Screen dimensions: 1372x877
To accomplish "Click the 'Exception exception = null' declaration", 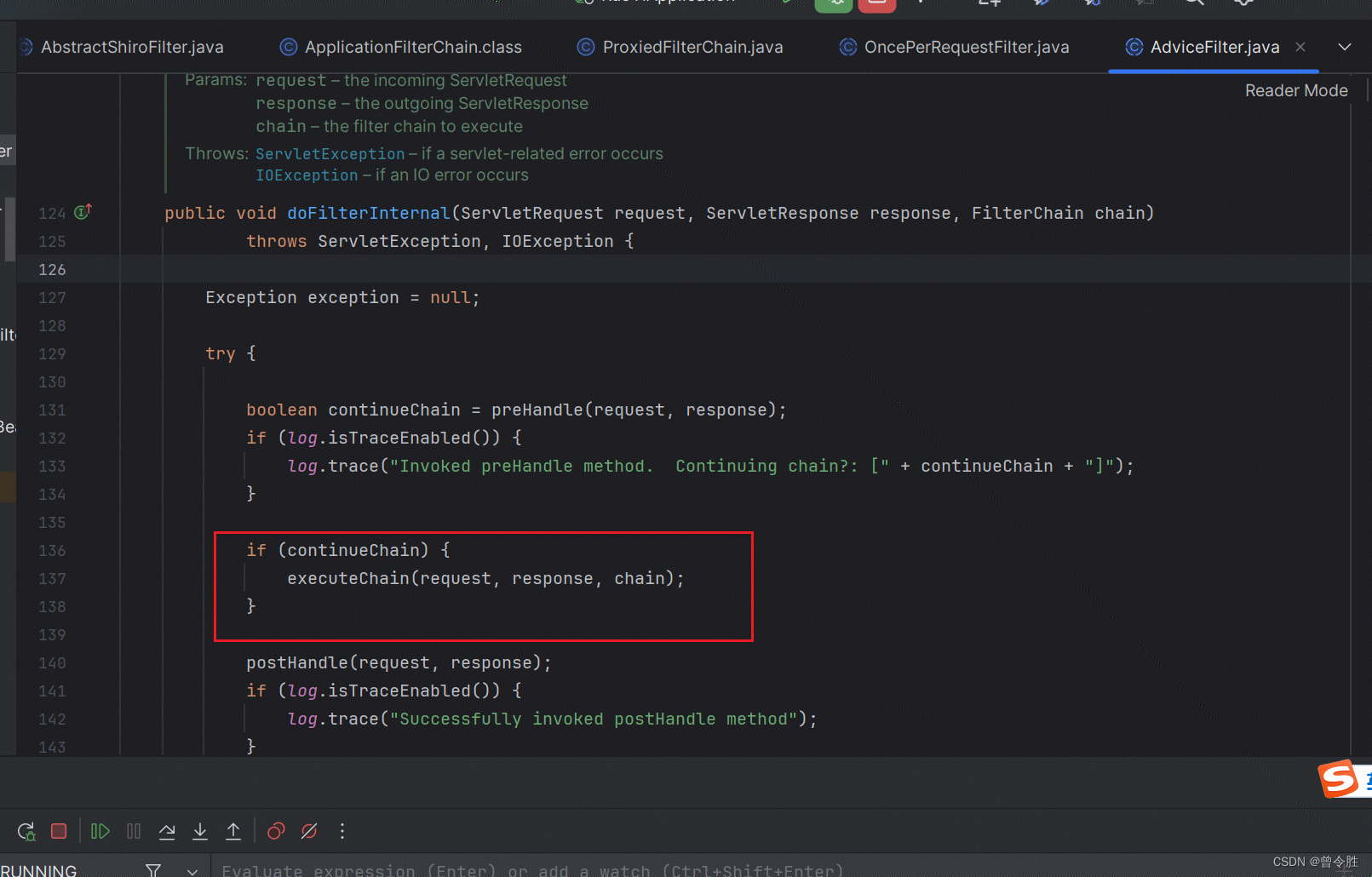I will (342, 297).
